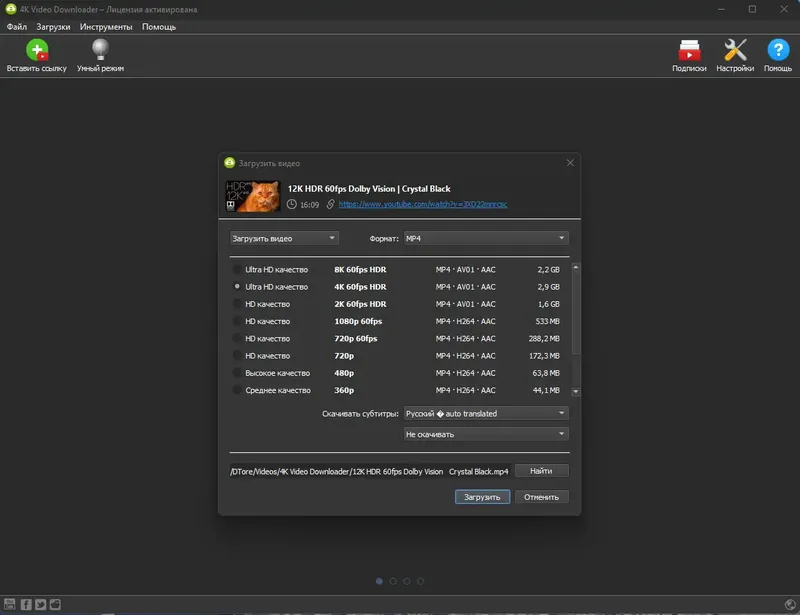
Task: Open the Инструменты menu
Action: pos(106,27)
